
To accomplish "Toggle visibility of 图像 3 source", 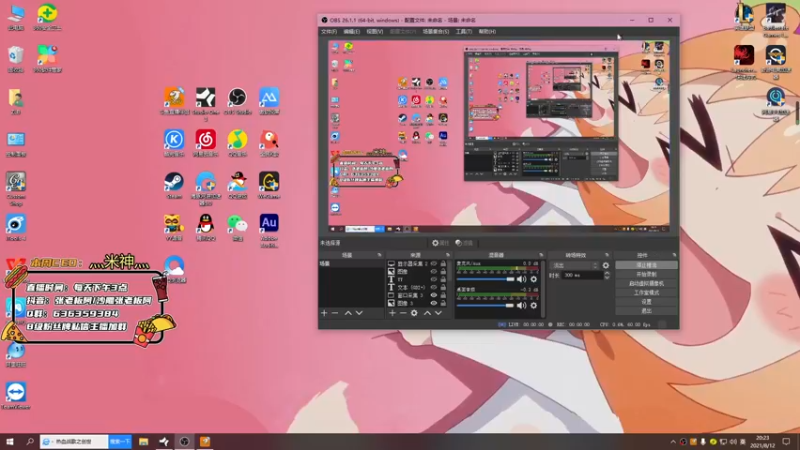I will tap(434, 303).
